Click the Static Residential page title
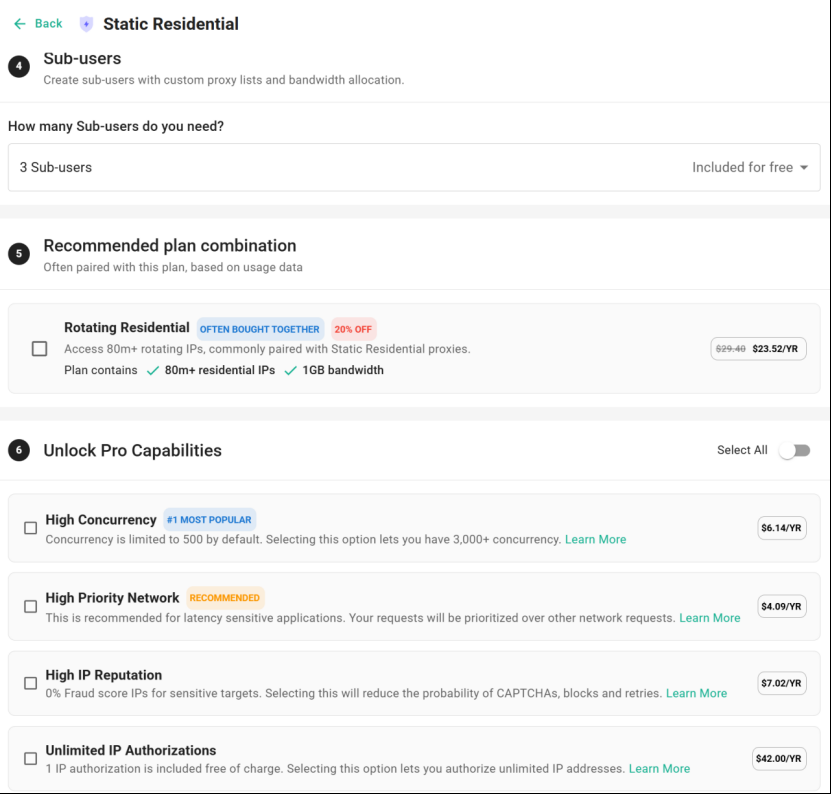The height and width of the screenshot is (794, 831). coord(171,24)
